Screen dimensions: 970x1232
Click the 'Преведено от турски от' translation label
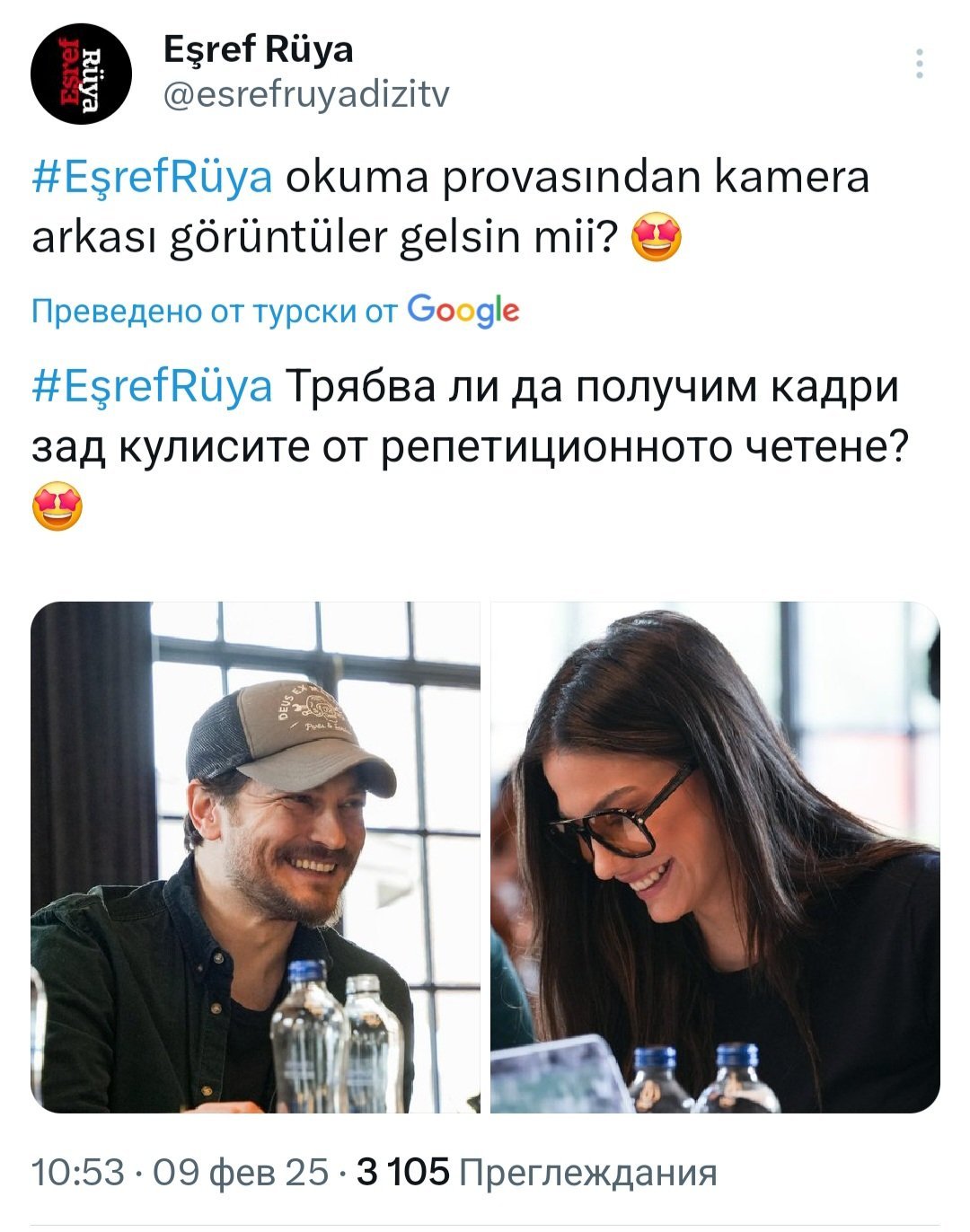coord(214,312)
